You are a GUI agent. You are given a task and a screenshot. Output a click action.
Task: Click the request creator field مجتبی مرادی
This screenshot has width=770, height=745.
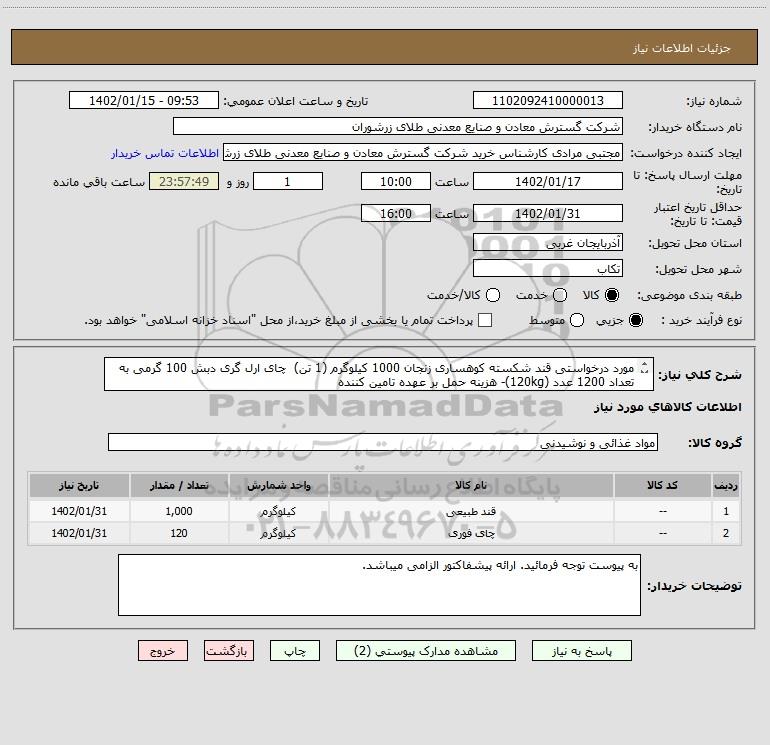coord(423,153)
